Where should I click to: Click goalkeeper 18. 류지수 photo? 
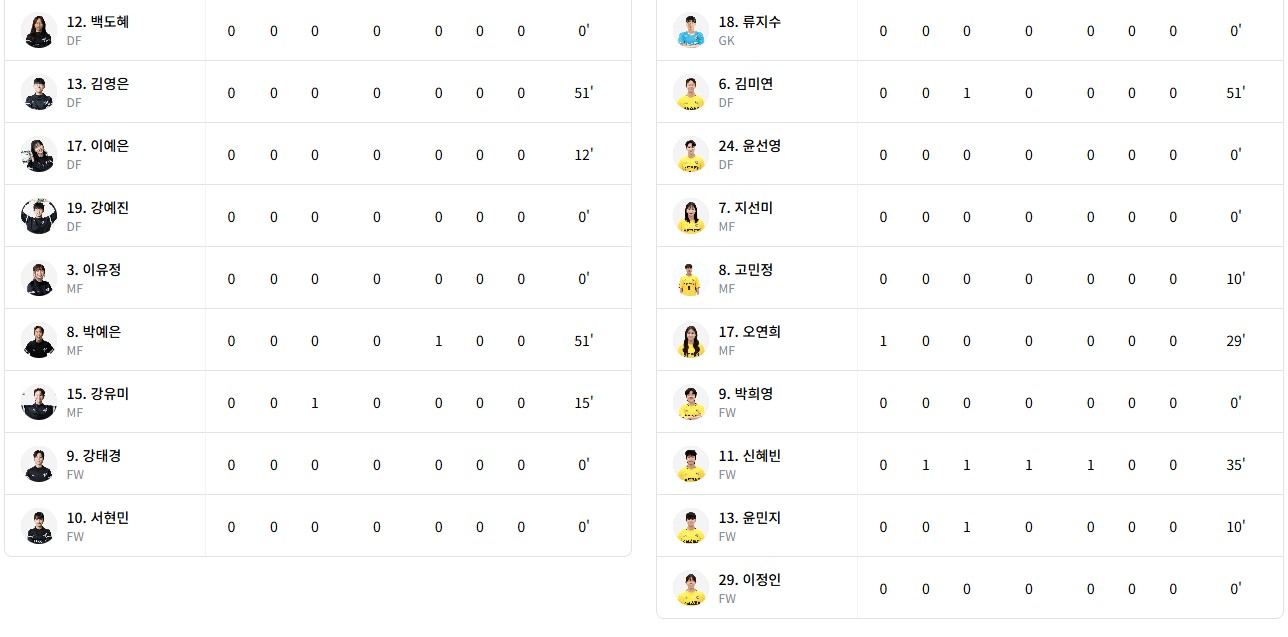(691, 30)
